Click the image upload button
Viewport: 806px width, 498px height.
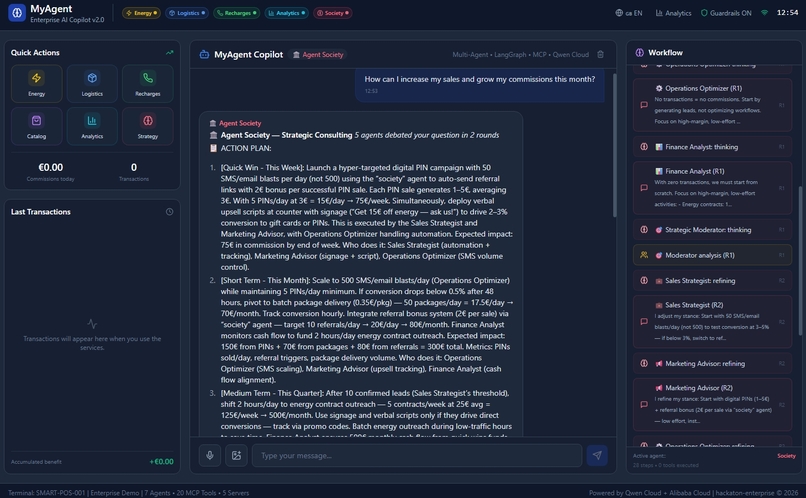(236, 455)
